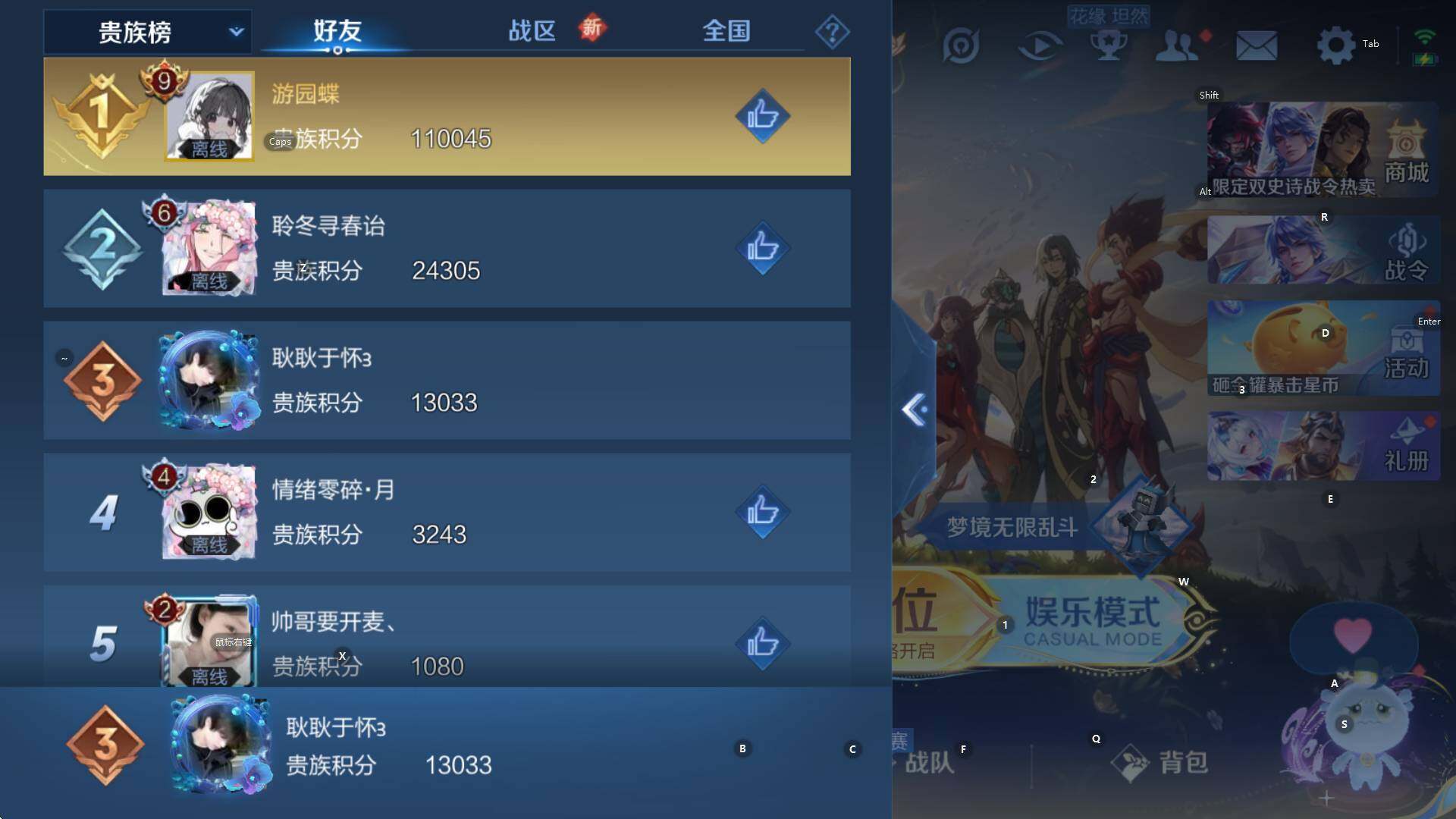Screen dimensions: 1456x819
Task: Open the mail envelope icon
Action: pos(1257,45)
